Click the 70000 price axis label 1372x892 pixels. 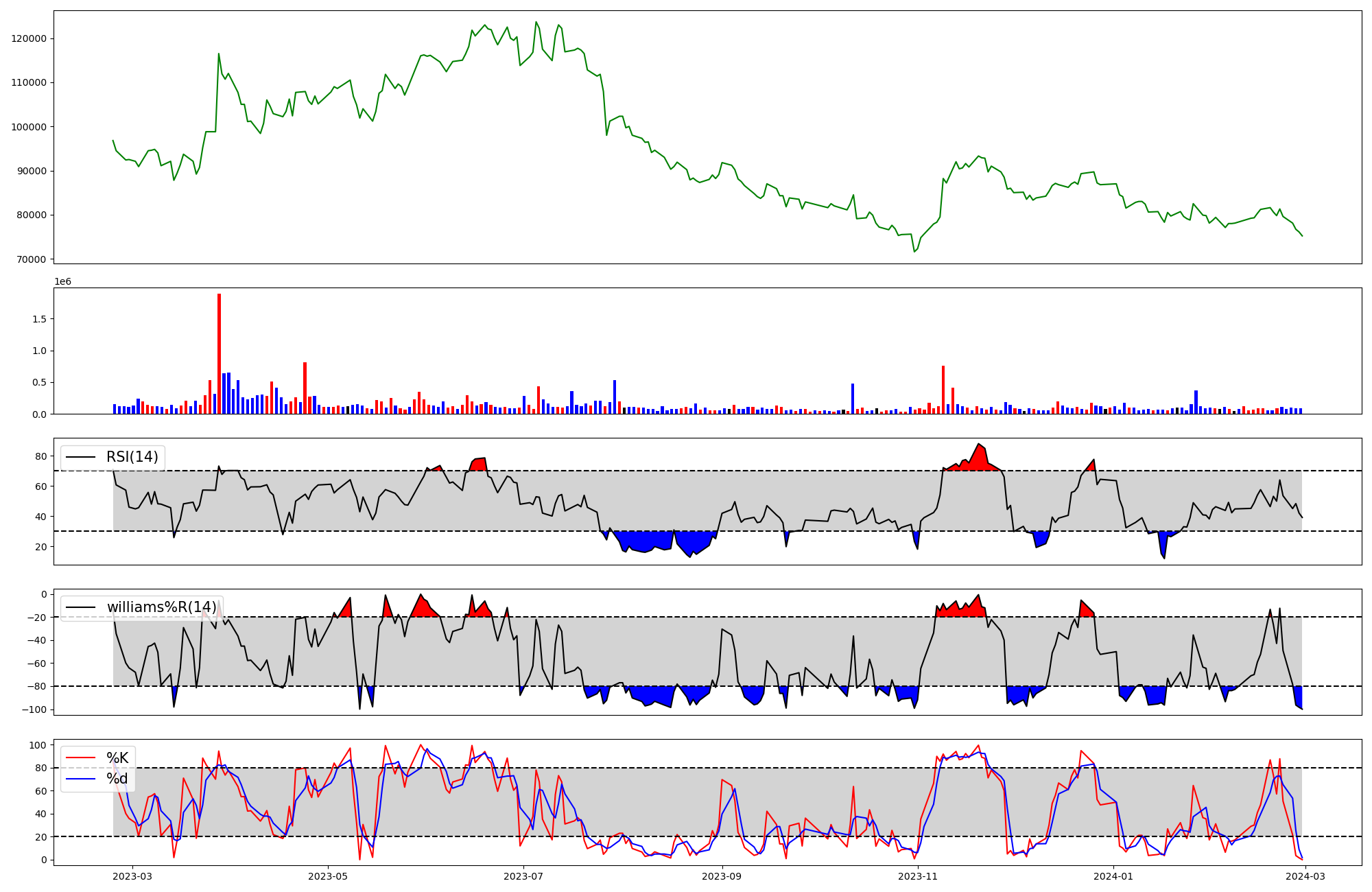(31, 259)
